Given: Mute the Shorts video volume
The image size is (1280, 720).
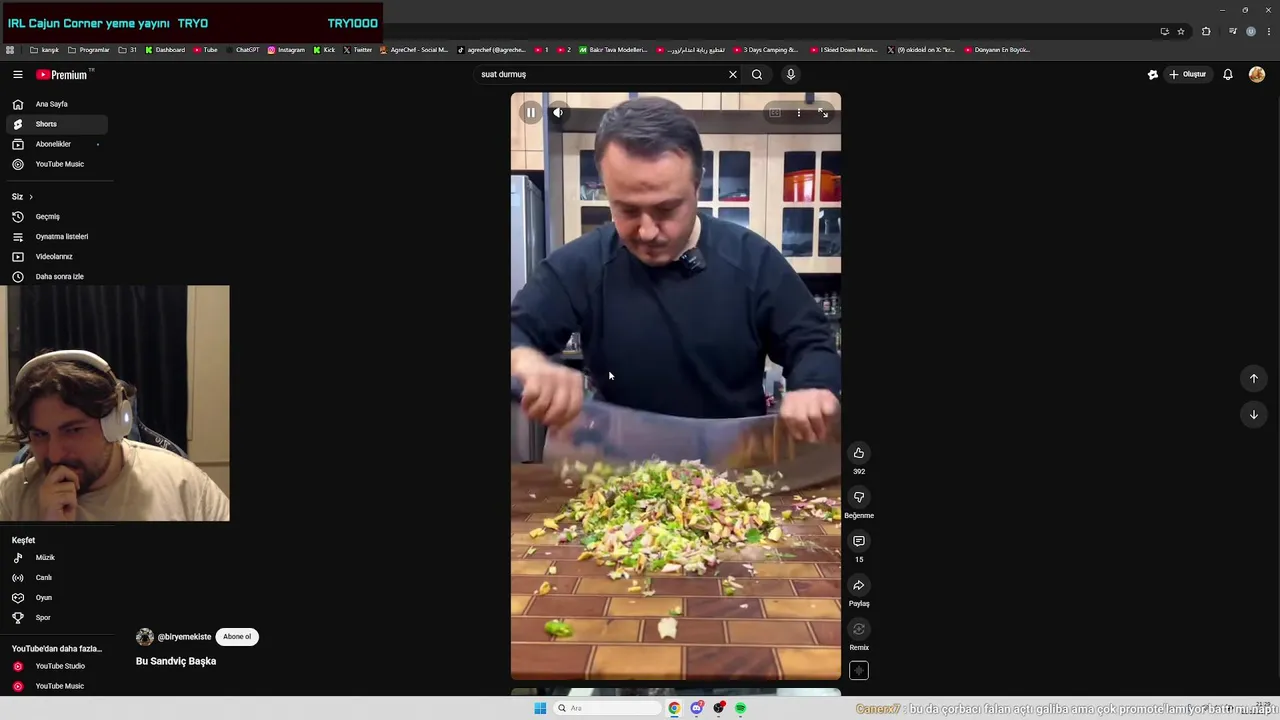Looking at the screenshot, I should tap(558, 113).
